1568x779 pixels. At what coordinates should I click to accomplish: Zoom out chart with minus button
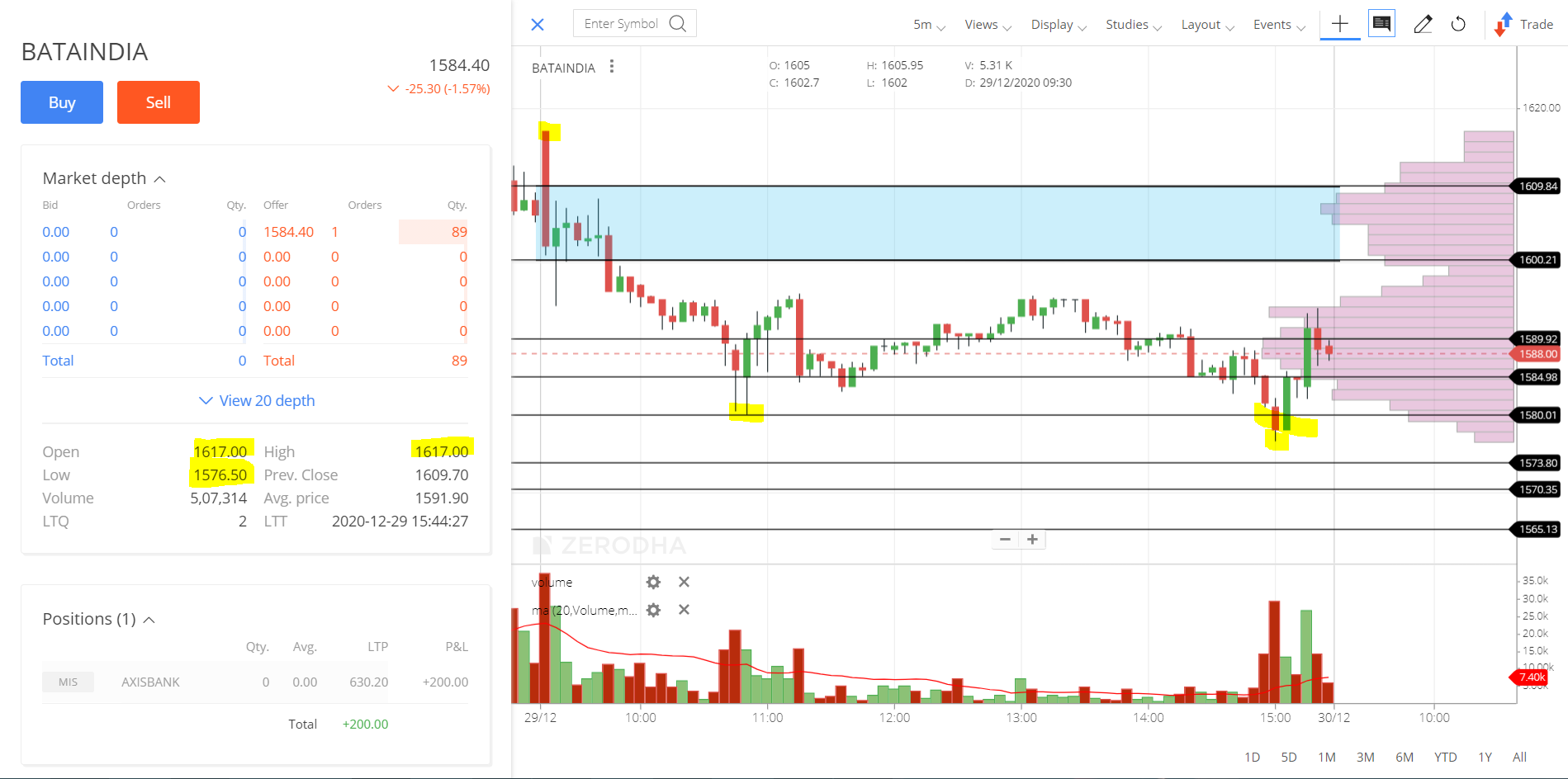coord(1005,540)
